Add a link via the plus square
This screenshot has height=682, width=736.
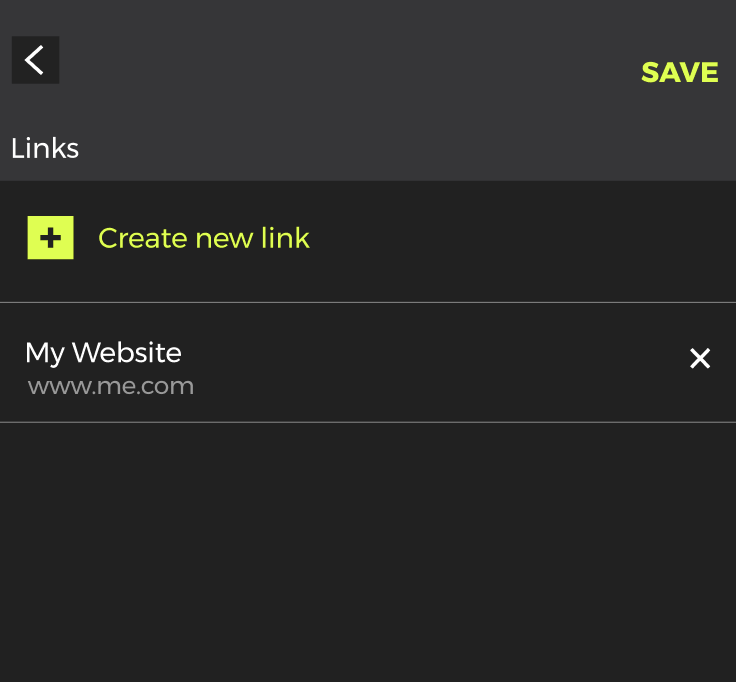51,238
